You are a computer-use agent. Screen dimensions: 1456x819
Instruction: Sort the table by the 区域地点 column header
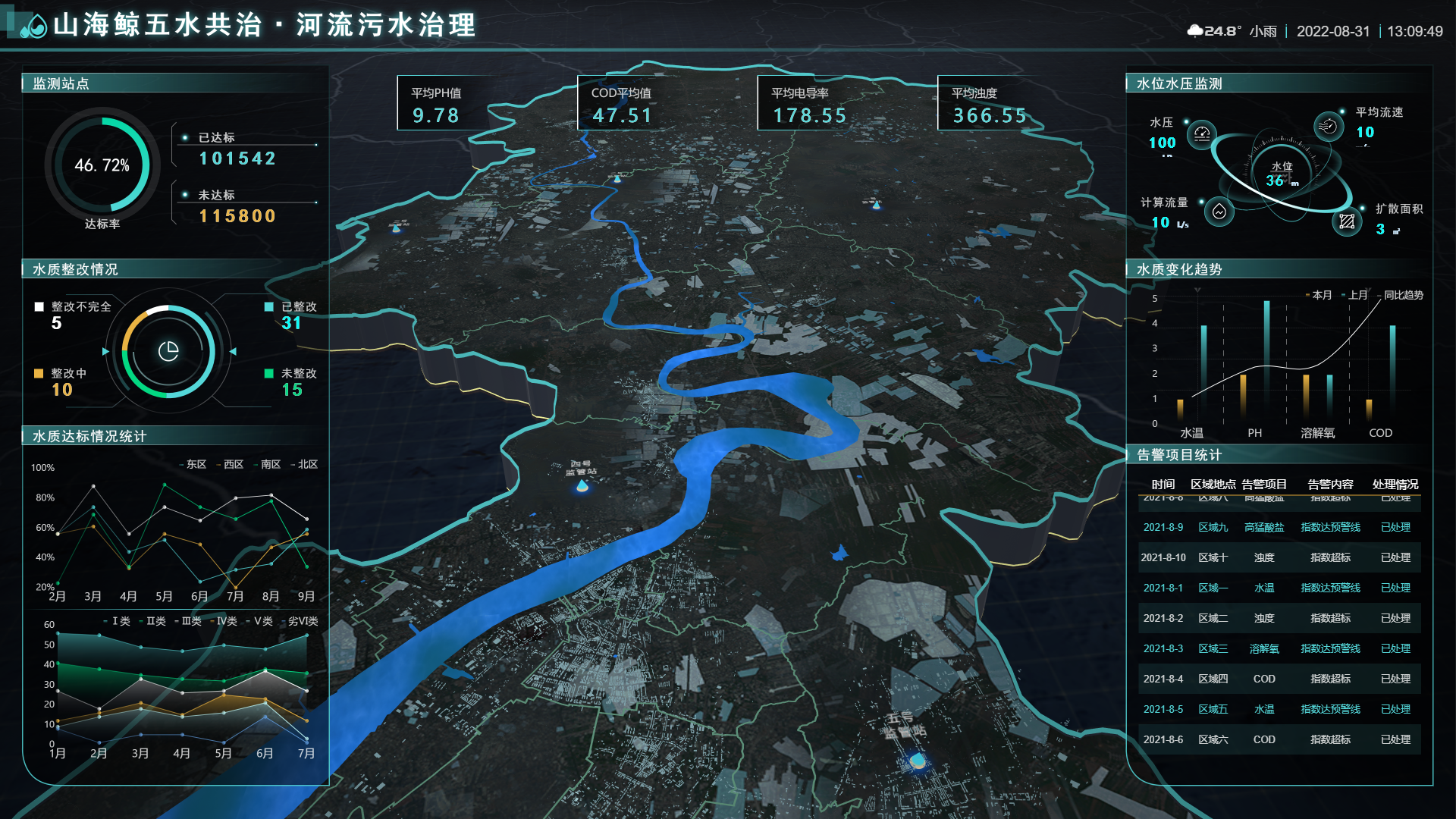coord(1213,485)
